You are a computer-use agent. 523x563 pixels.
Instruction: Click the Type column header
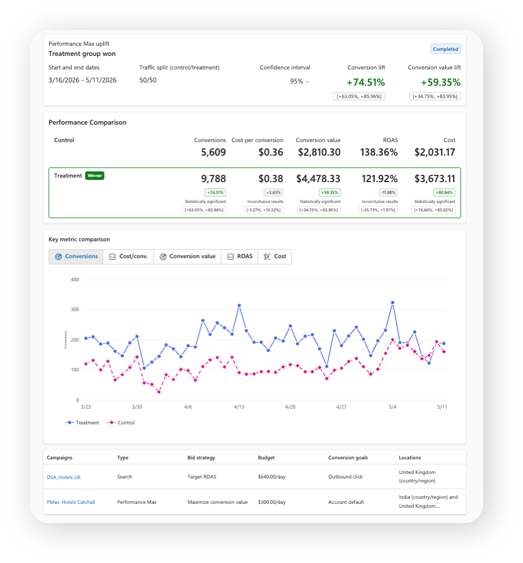pyautogui.click(x=123, y=458)
